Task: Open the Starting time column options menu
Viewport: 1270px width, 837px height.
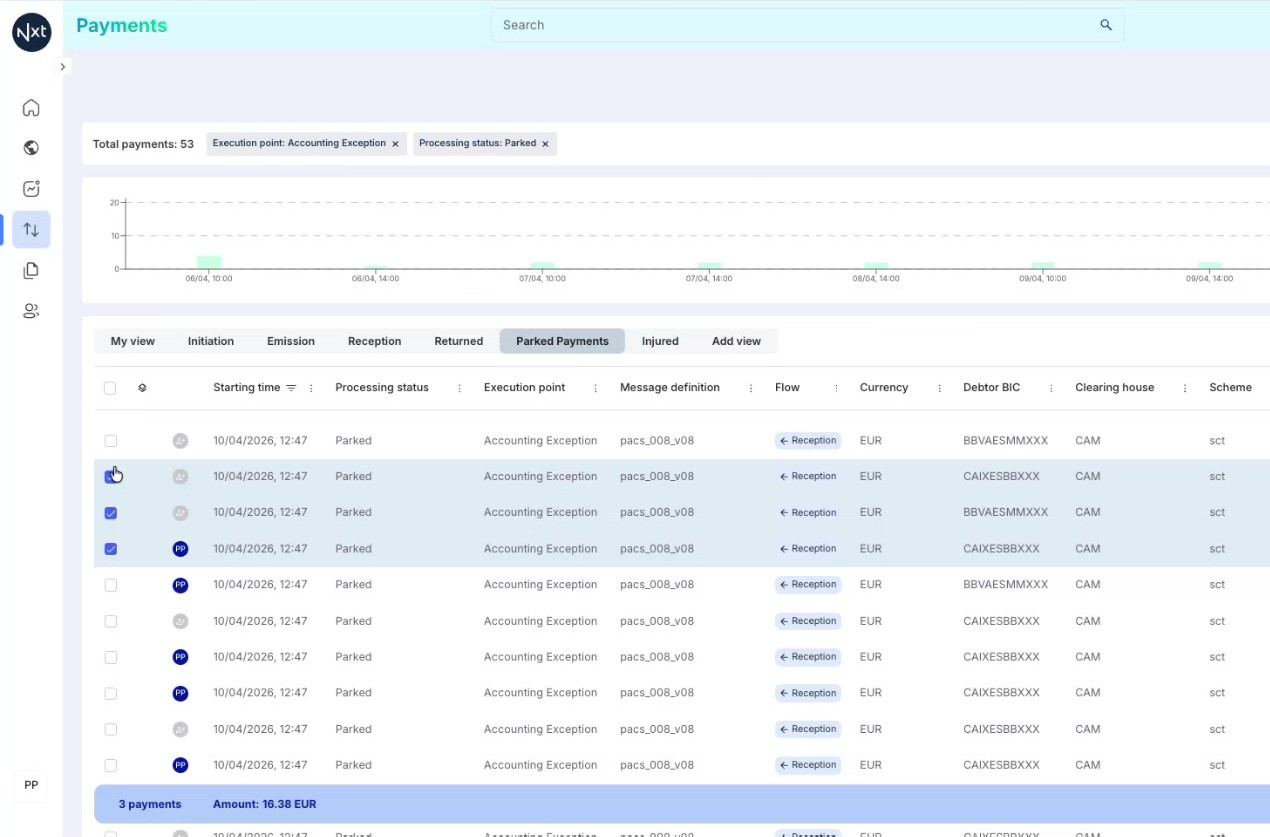Action: click(x=311, y=388)
